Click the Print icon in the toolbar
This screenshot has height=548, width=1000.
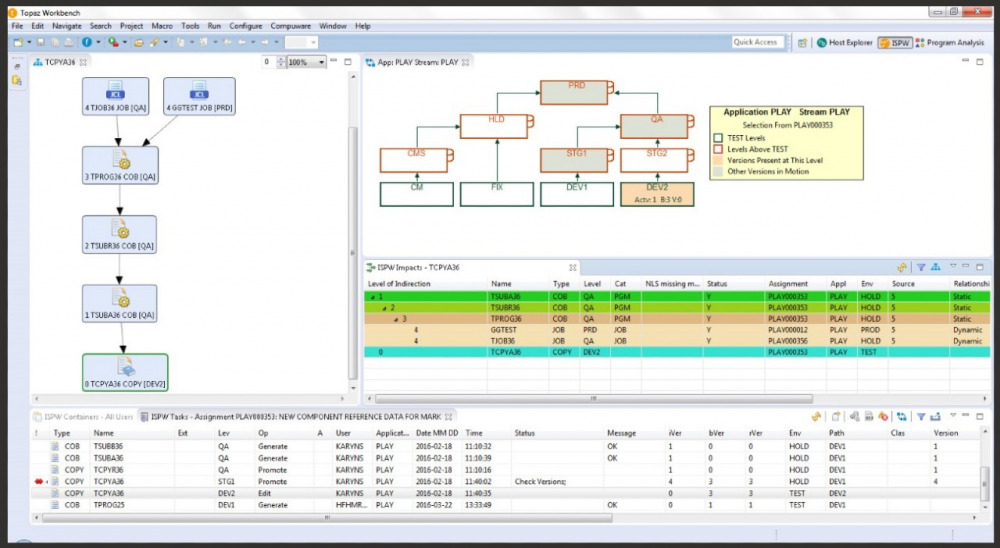pos(68,42)
